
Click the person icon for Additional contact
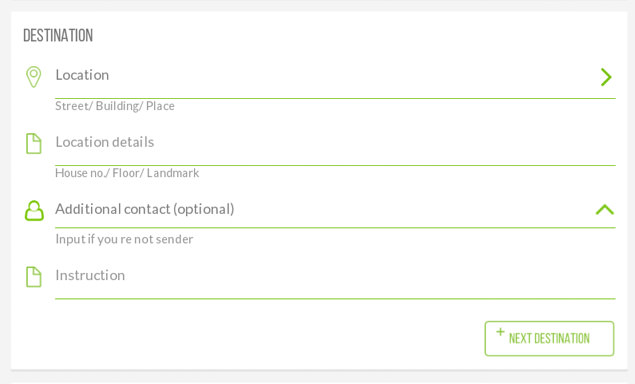[34, 211]
